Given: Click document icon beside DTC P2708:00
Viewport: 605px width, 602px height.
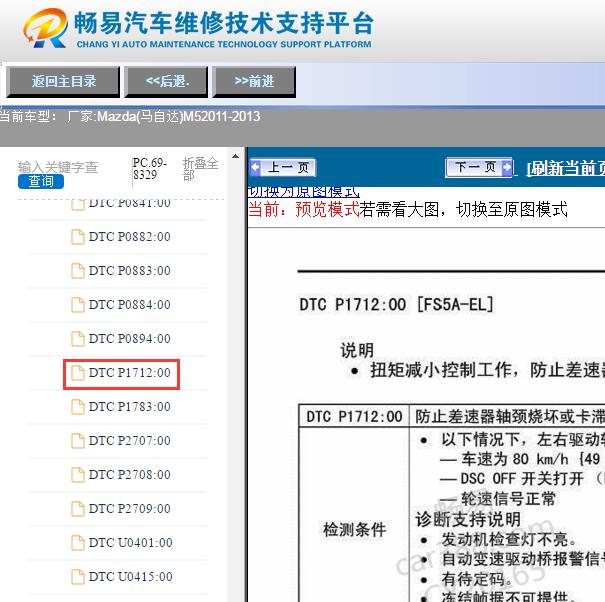Looking at the screenshot, I should (78, 475).
